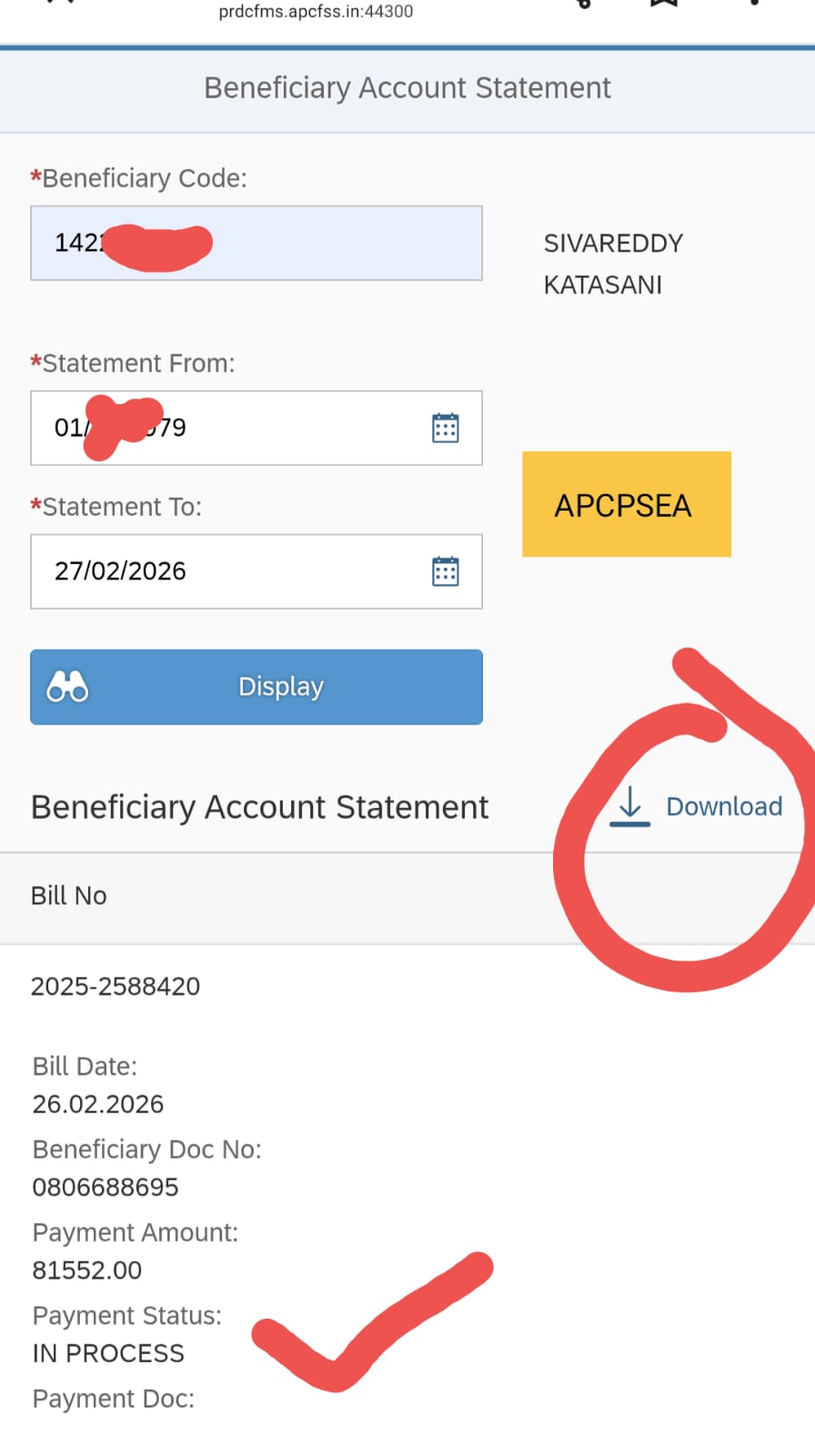
Task: Select payment amount 81552.00
Action: point(87,1270)
